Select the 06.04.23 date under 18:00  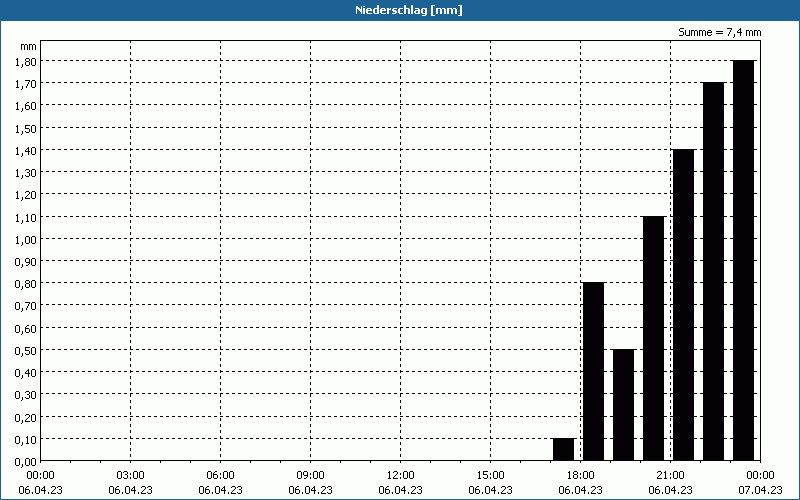coord(581,490)
